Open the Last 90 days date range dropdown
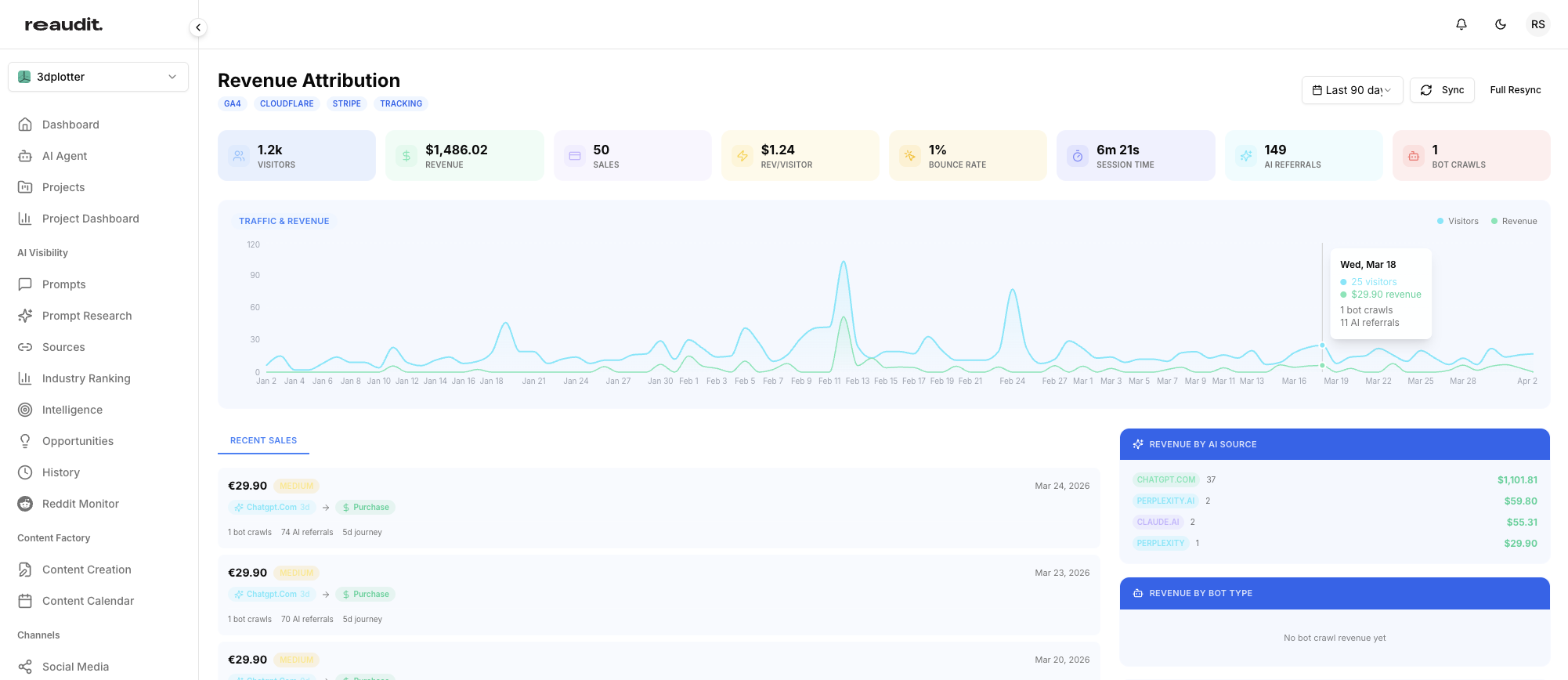Screen dimensions: 1568x680 (1352, 90)
